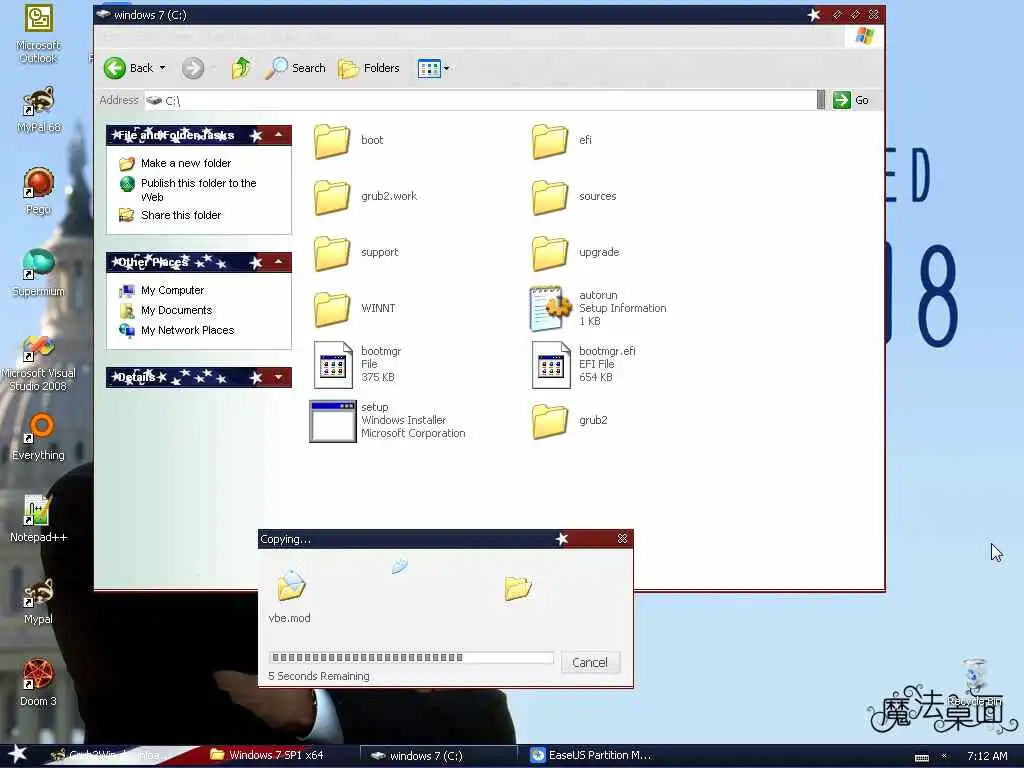Click the 7:12 AM taskbar clock

[987, 756]
